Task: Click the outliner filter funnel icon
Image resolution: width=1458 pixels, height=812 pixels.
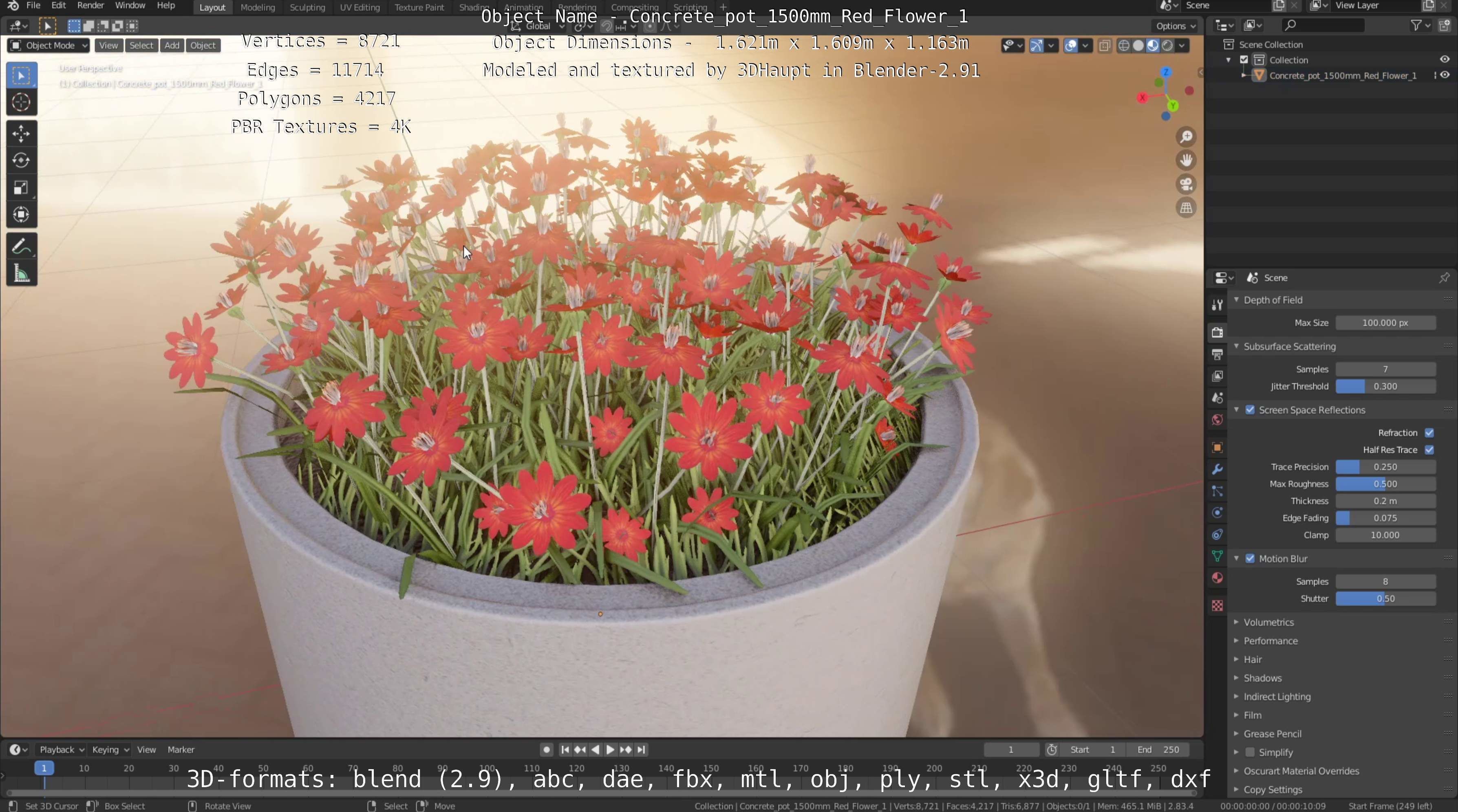Action: (x=1416, y=25)
